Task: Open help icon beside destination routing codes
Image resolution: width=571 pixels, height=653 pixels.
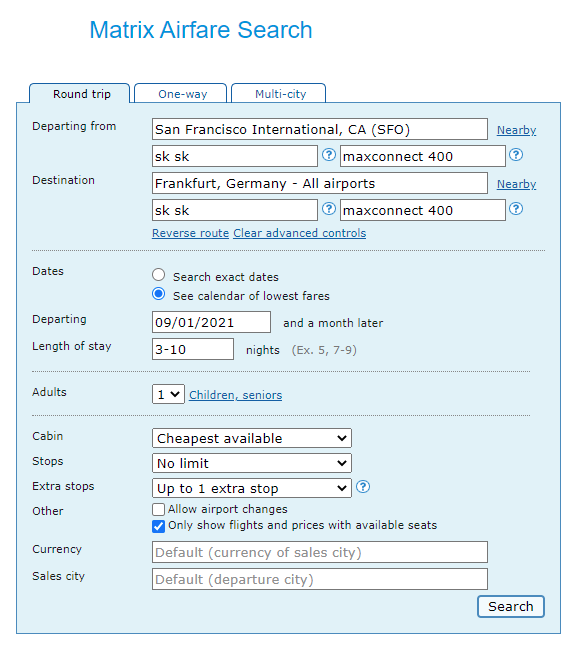Action: [329, 209]
